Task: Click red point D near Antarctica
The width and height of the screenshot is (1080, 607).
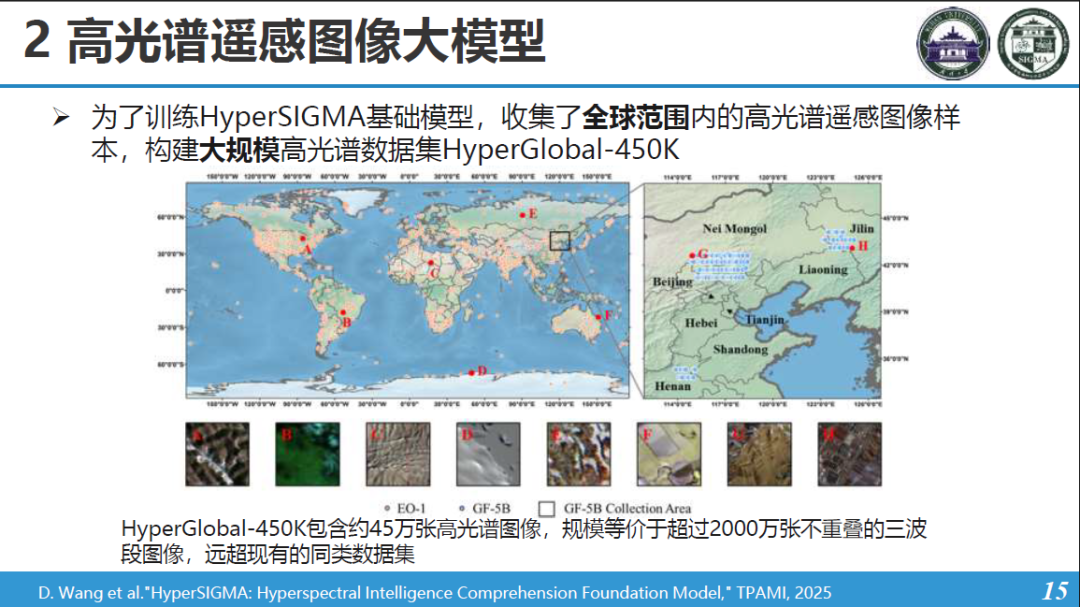Action: pyautogui.click(x=472, y=373)
